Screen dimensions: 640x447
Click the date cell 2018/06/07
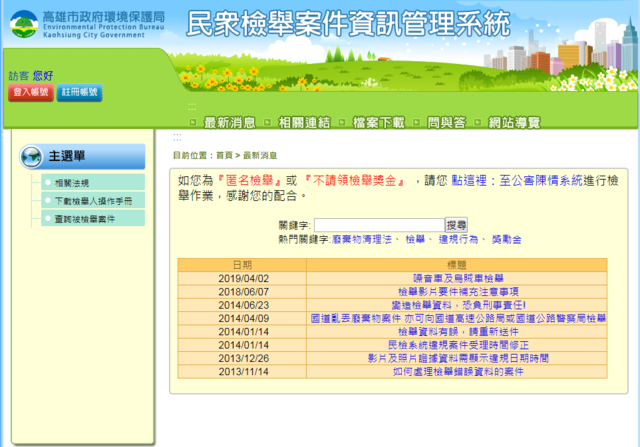pyautogui.click(x=244, y=292)
